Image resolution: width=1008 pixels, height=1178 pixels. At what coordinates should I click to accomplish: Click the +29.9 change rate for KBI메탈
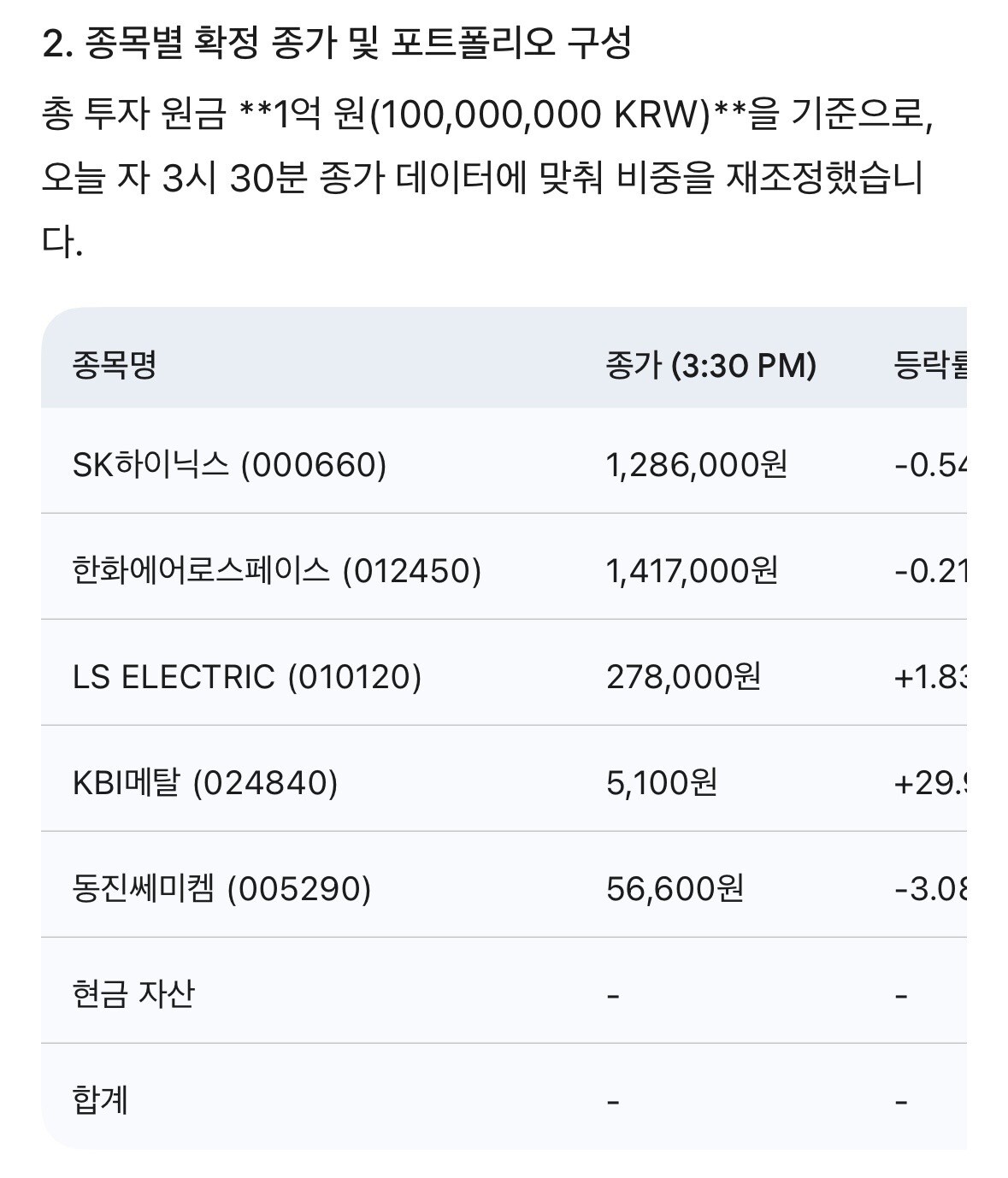pos(930,782)
